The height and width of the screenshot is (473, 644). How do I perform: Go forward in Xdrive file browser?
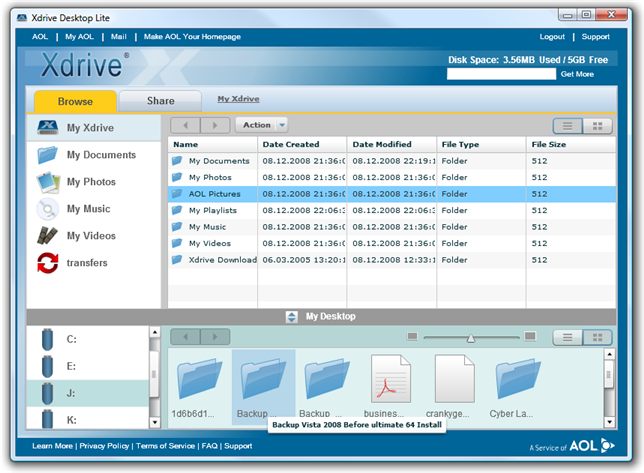pos(215,125)
